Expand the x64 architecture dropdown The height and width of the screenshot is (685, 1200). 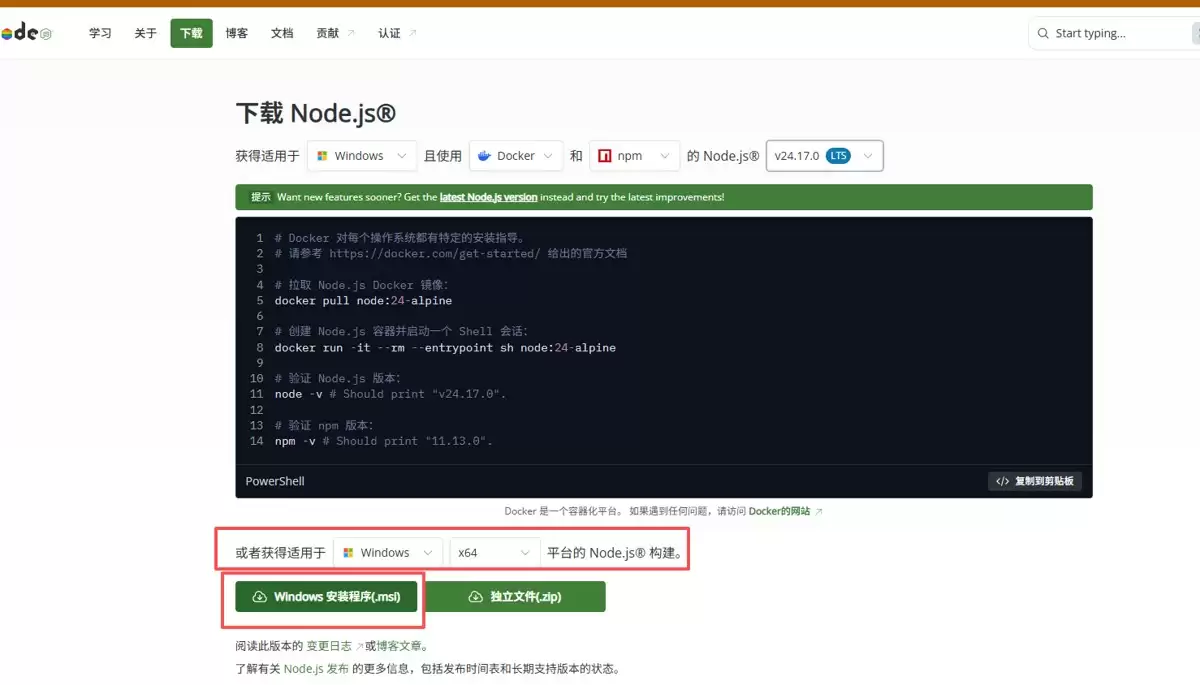pyautogui.click(x=495, y=552)
